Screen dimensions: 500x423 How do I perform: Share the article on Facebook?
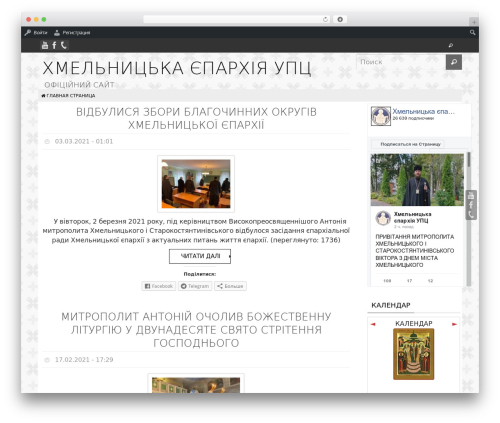pos(159,286)
